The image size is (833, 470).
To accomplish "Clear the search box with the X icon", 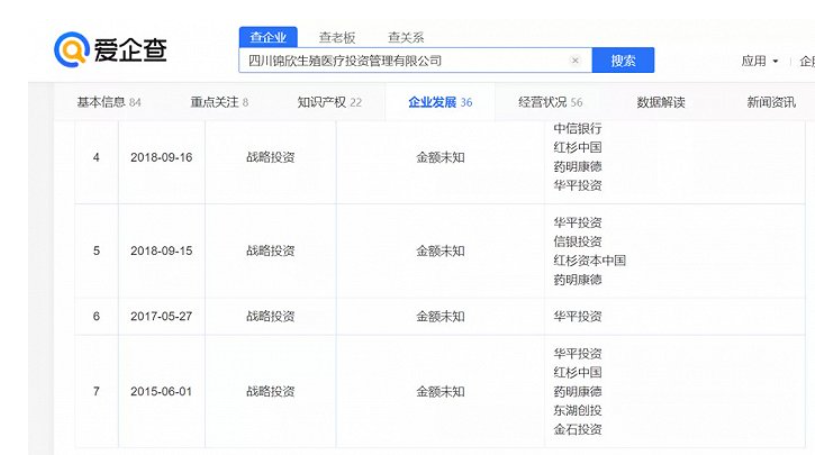I will click(575, 61).
